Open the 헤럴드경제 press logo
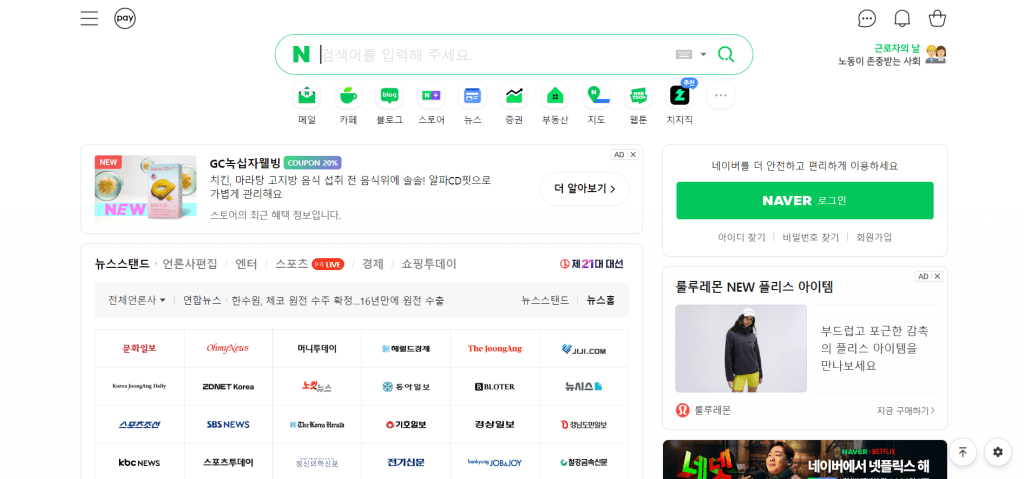Screen dimensions: 1024x479 coord(406,348)
